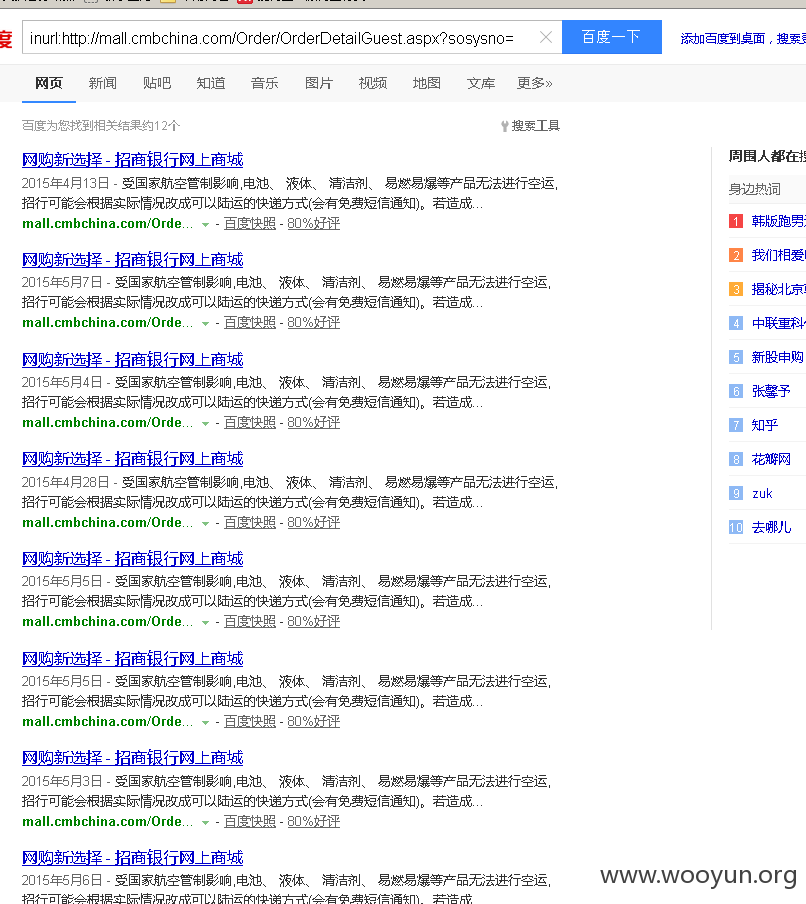The width and height of the screenshot is (806, 904).
Task: Open the 文库 tab
Action: [481, 84]
